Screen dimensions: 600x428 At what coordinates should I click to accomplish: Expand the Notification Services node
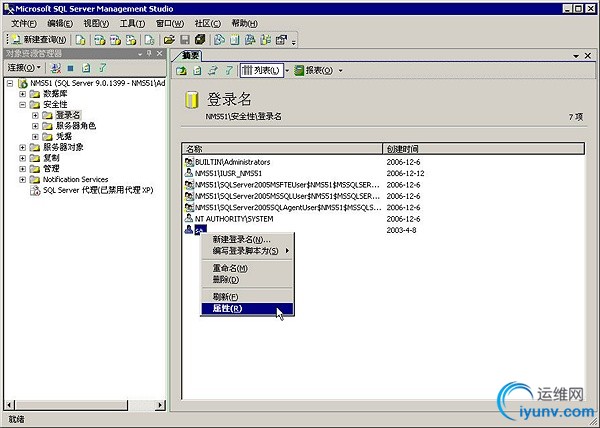coord(23,179)
